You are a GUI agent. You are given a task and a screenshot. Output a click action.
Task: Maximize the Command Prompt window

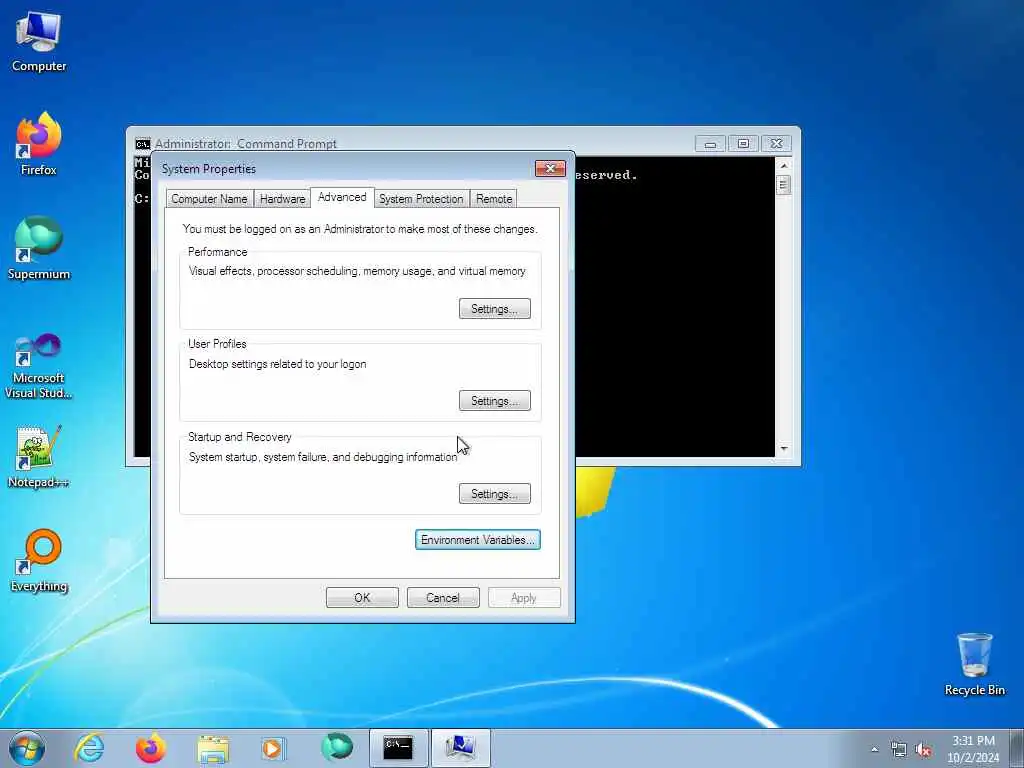point(743,144)
